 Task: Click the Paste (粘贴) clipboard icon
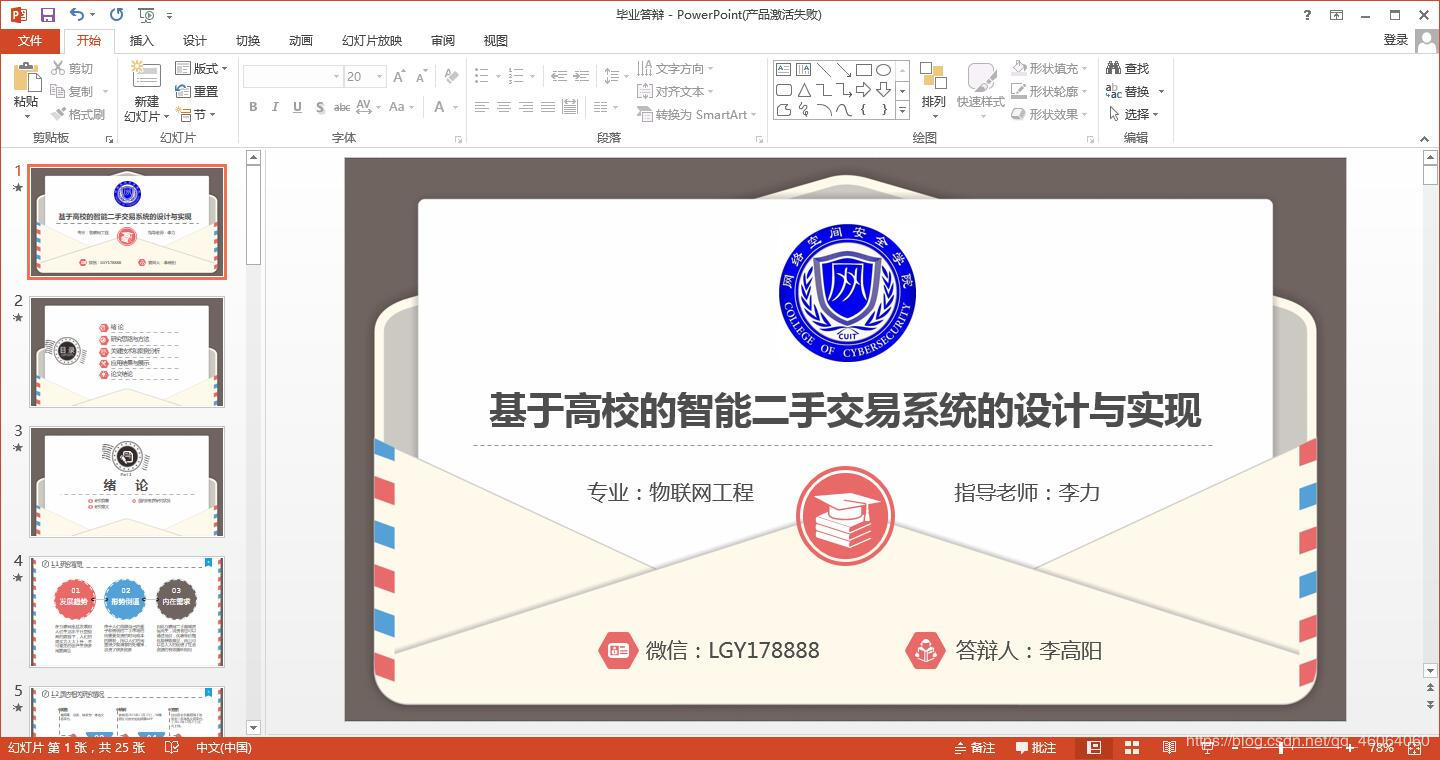point(27,77)
